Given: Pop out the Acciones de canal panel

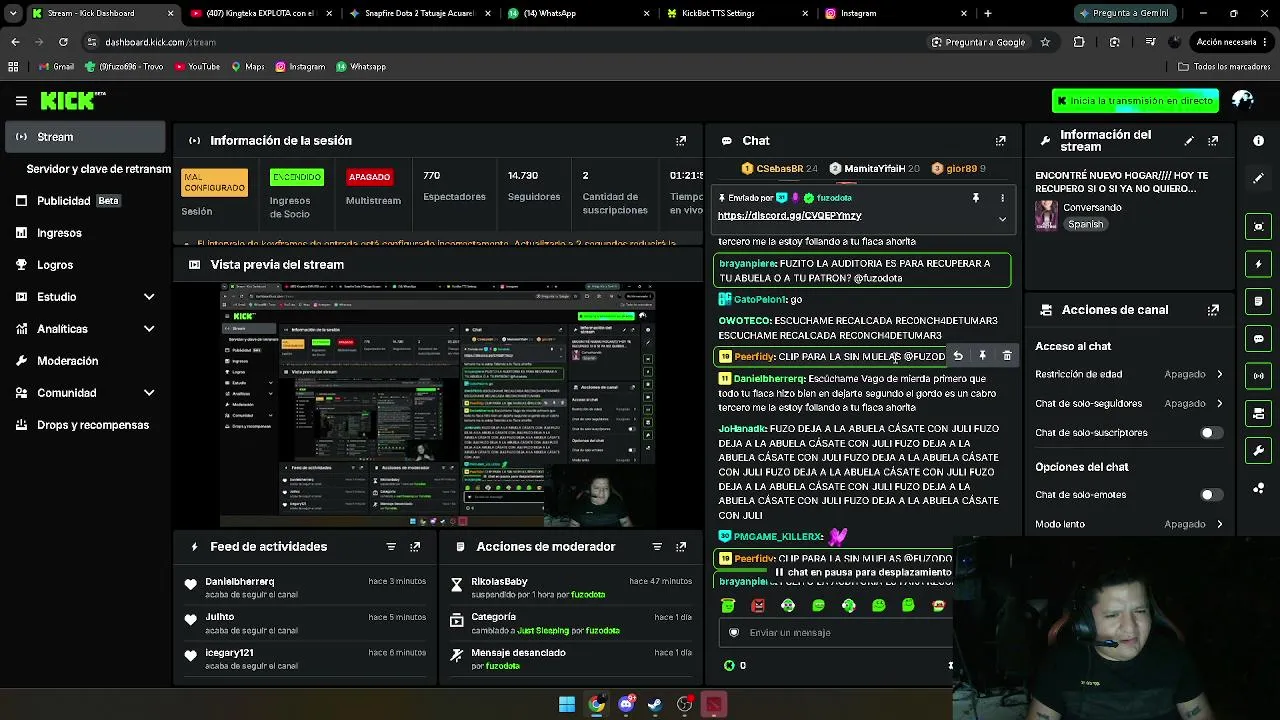Looking at the screenshot, I should 1213,310.
